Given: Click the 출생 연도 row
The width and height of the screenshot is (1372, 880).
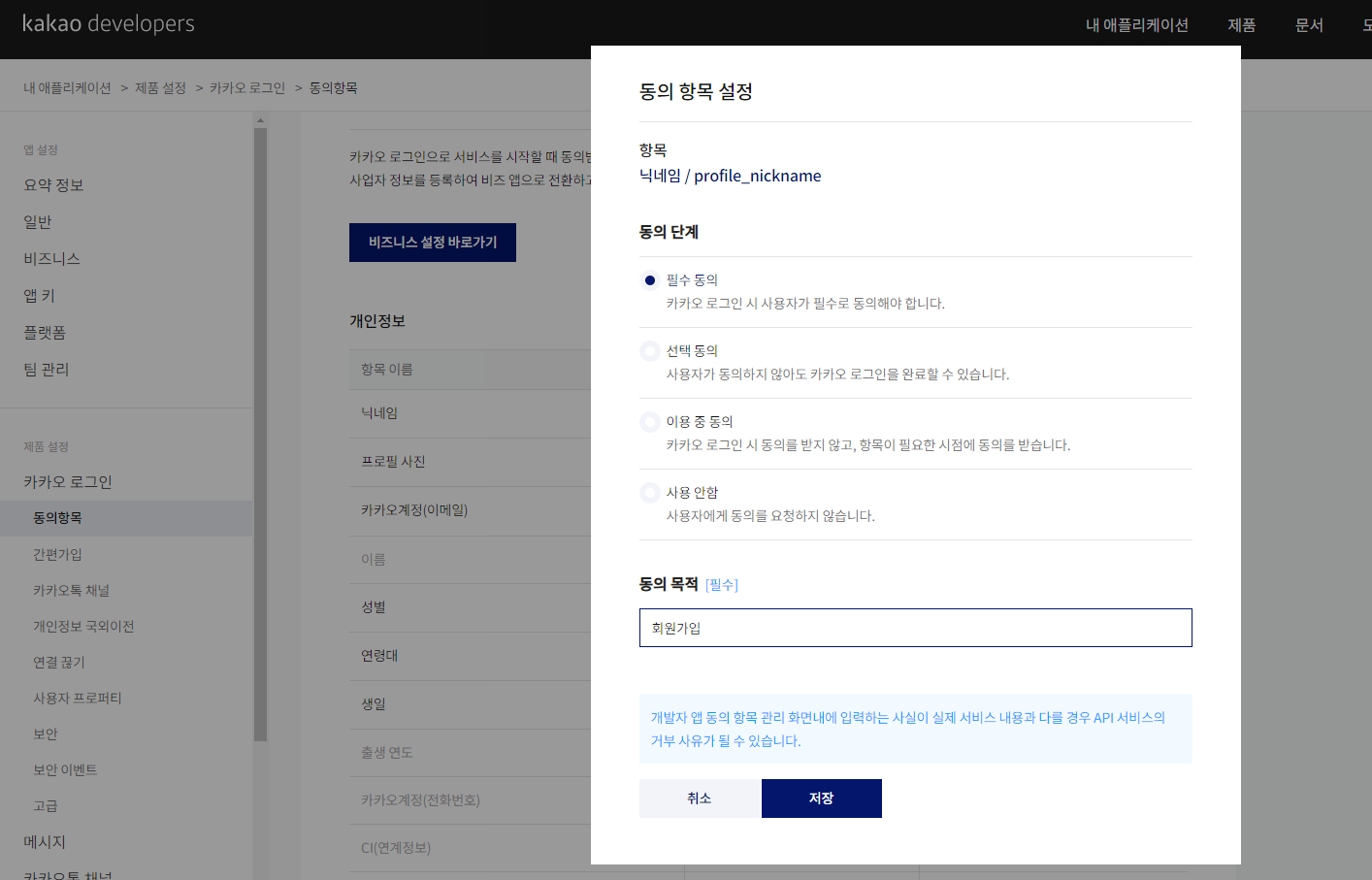Looking at the screenshot, I should coord(470,753).
